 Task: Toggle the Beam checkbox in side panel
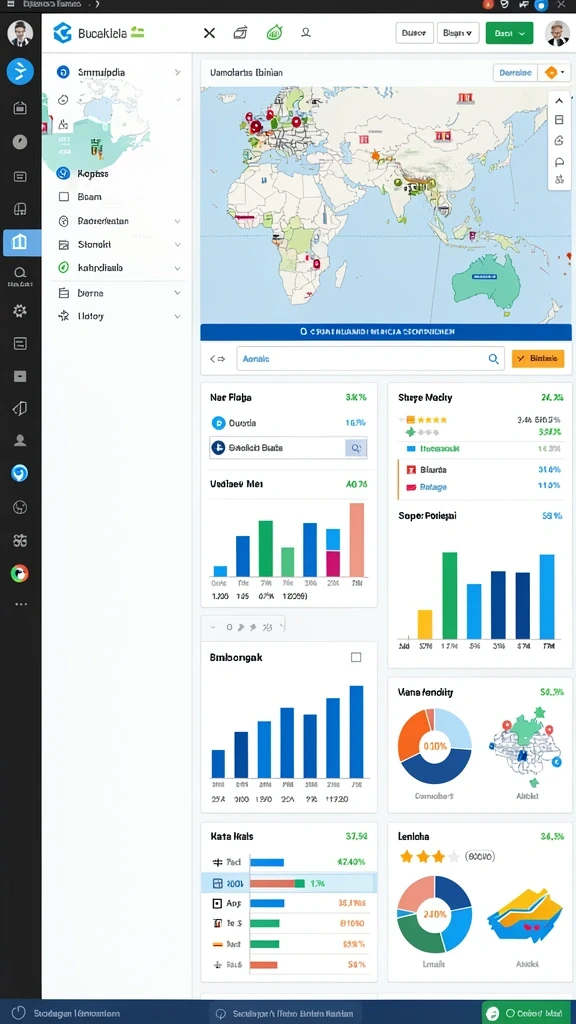pyautogui.click(x=63, y=197)
